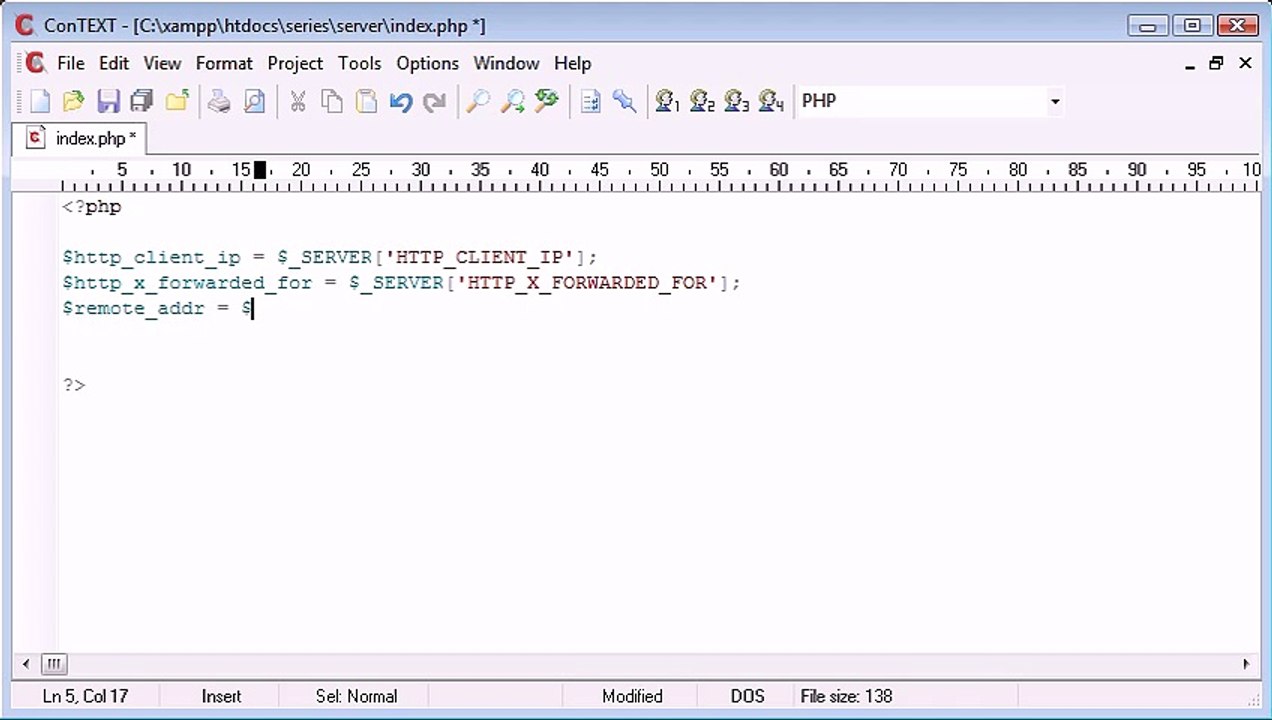This screenshot has width=1272, height=720.
Task: Open the Options menu
Action: pos(427,63)
